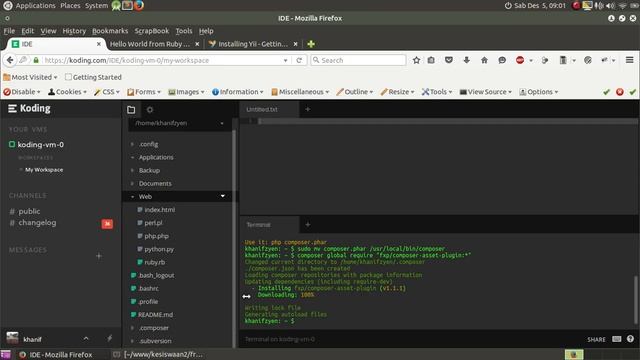This screenshot has height=360, width=640.
Task: Open the Web folder dropdown arrow
Action: coord(222,196)
